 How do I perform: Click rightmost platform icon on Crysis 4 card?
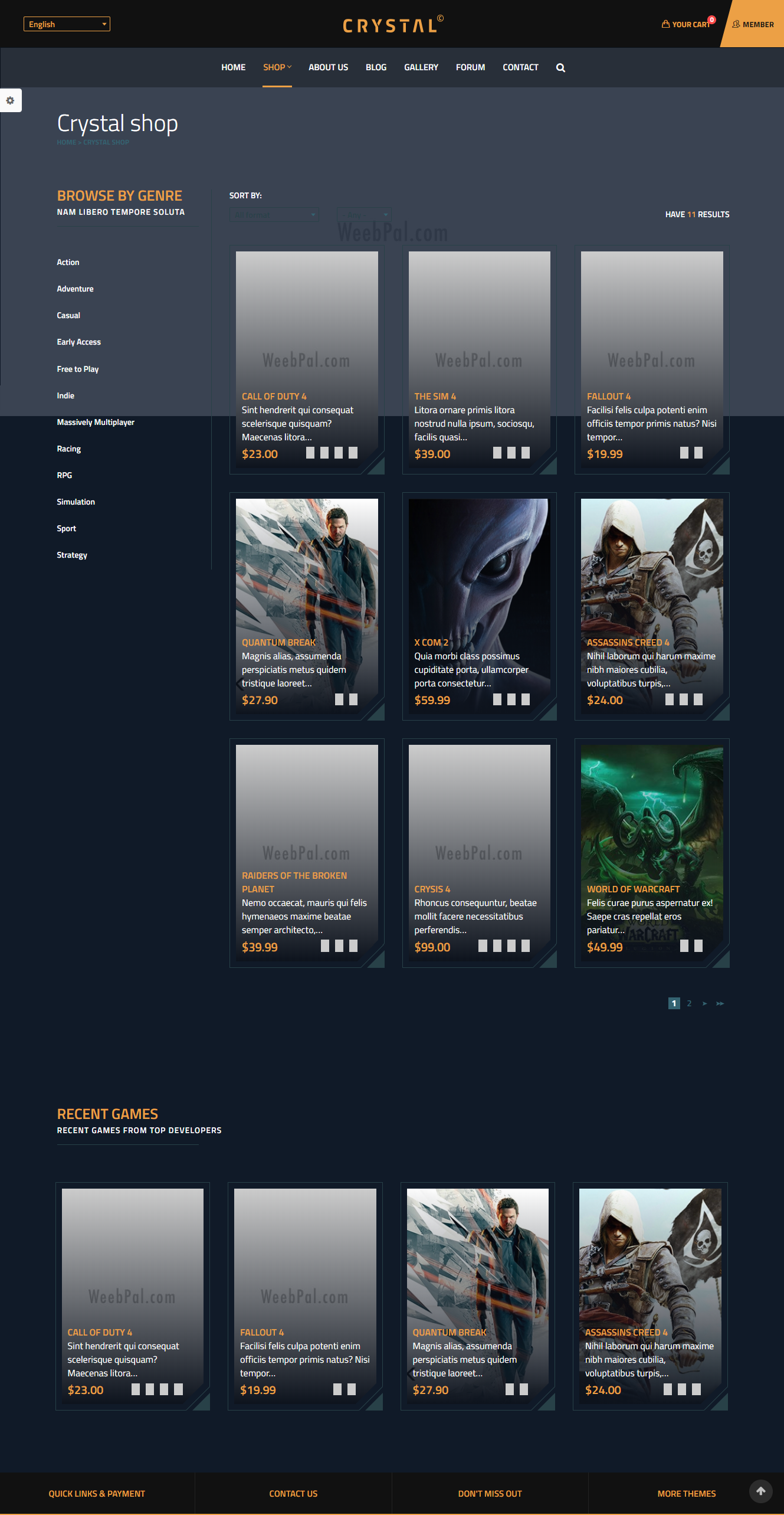click(526, 946)
